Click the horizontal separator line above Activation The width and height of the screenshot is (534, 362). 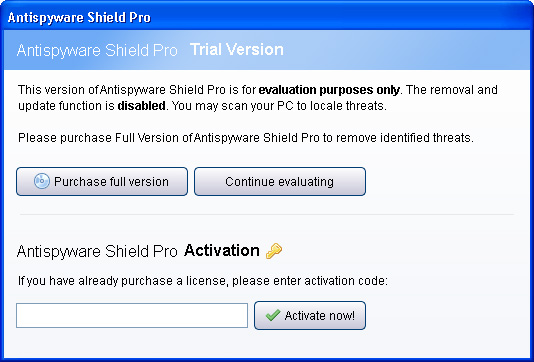(x=267, y=215)
